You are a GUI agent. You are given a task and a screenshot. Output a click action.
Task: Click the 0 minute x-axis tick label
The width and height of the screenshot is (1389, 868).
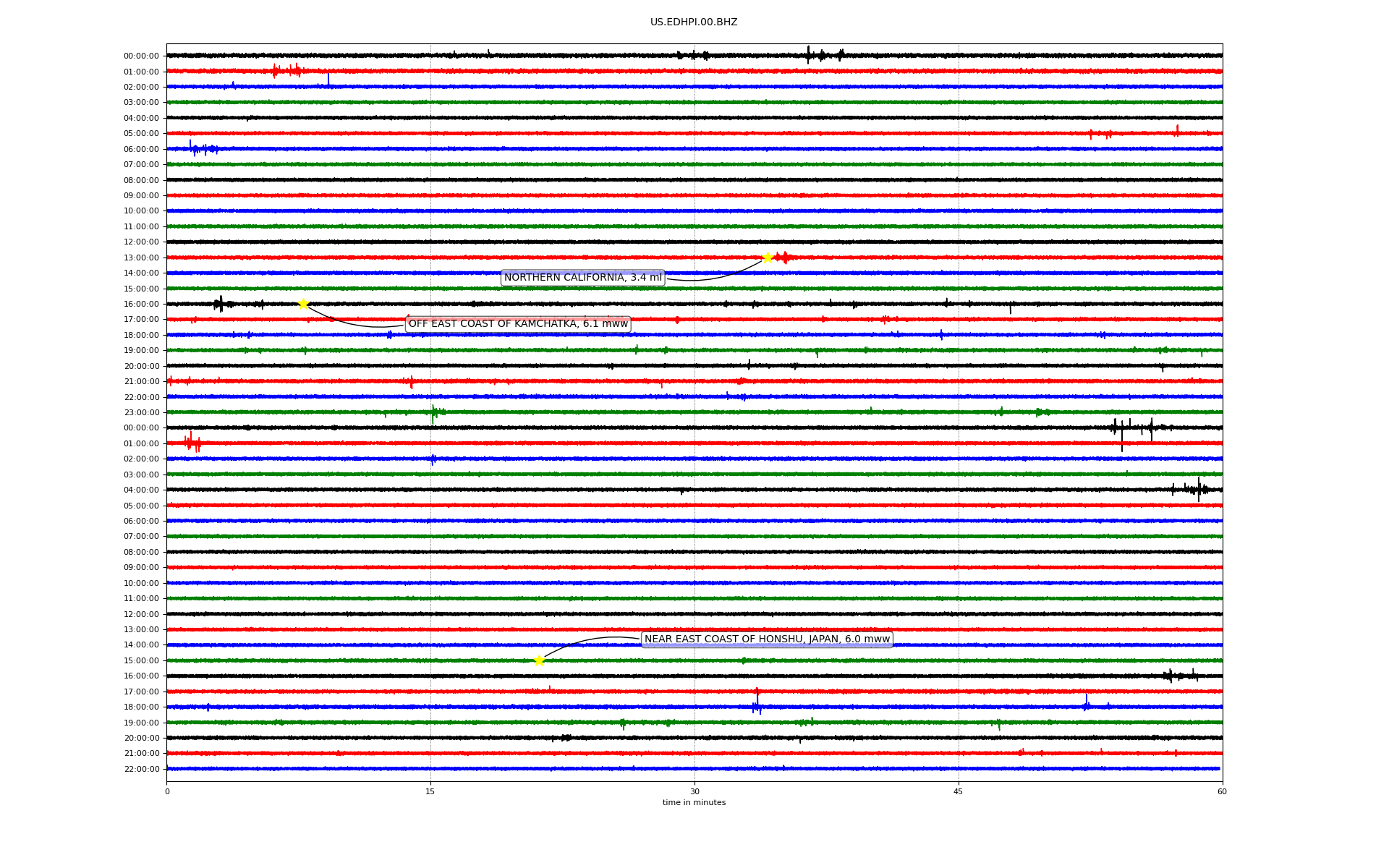pos(167,791)
